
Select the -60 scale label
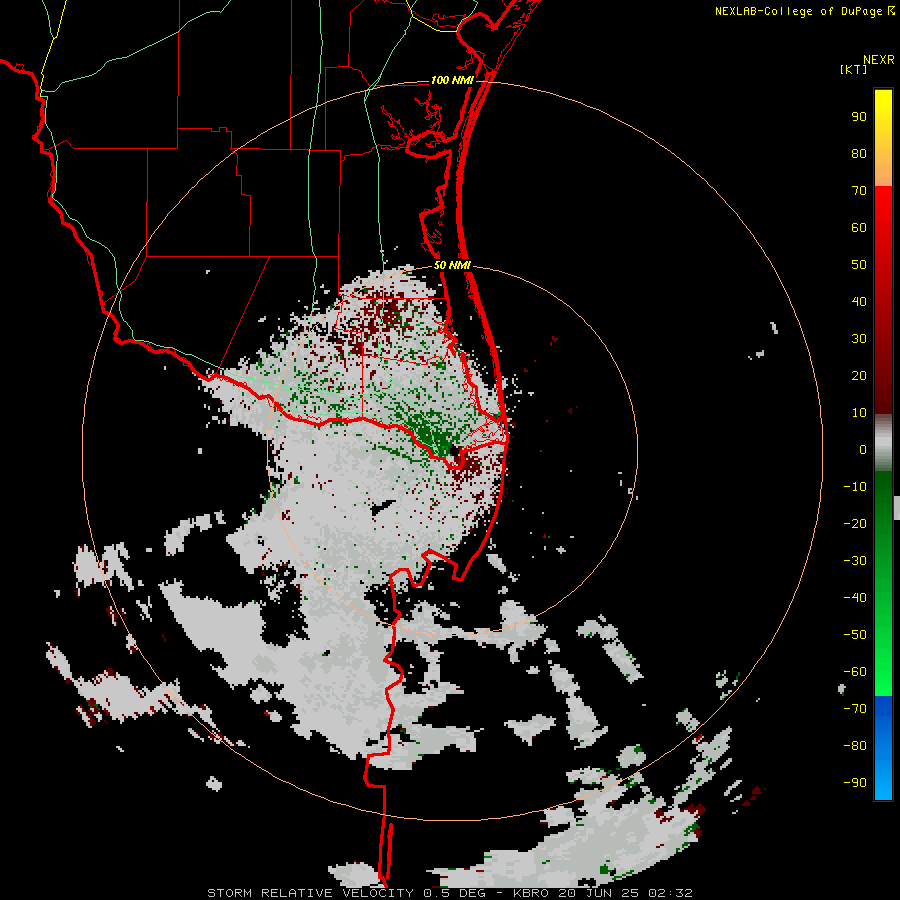[x=855, y=672]
